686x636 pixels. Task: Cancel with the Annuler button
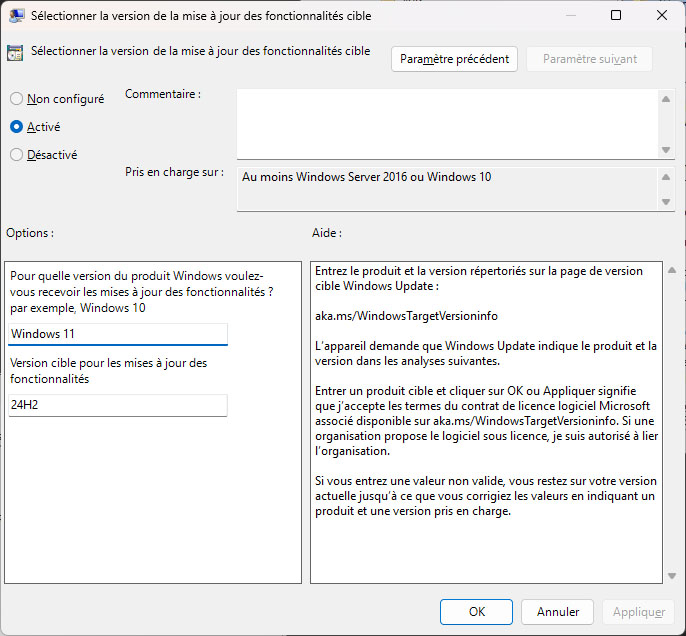point(557,612)
